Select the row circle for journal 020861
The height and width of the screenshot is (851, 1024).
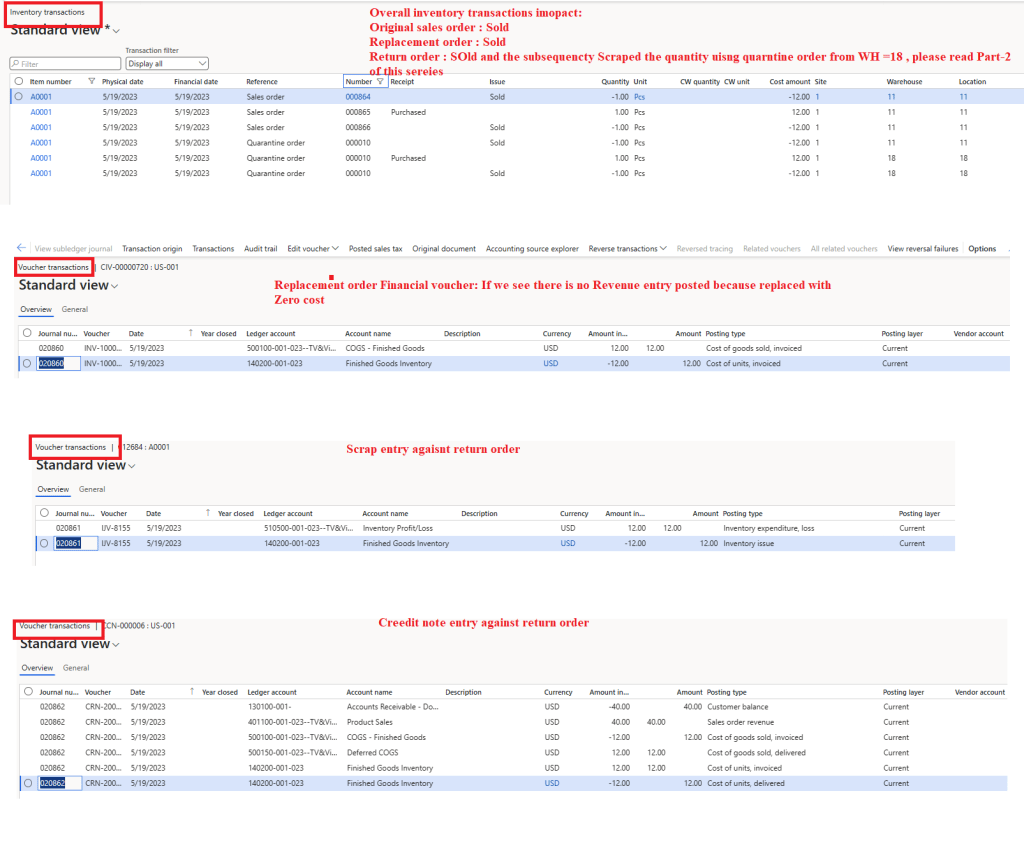[x=44, y=543]
